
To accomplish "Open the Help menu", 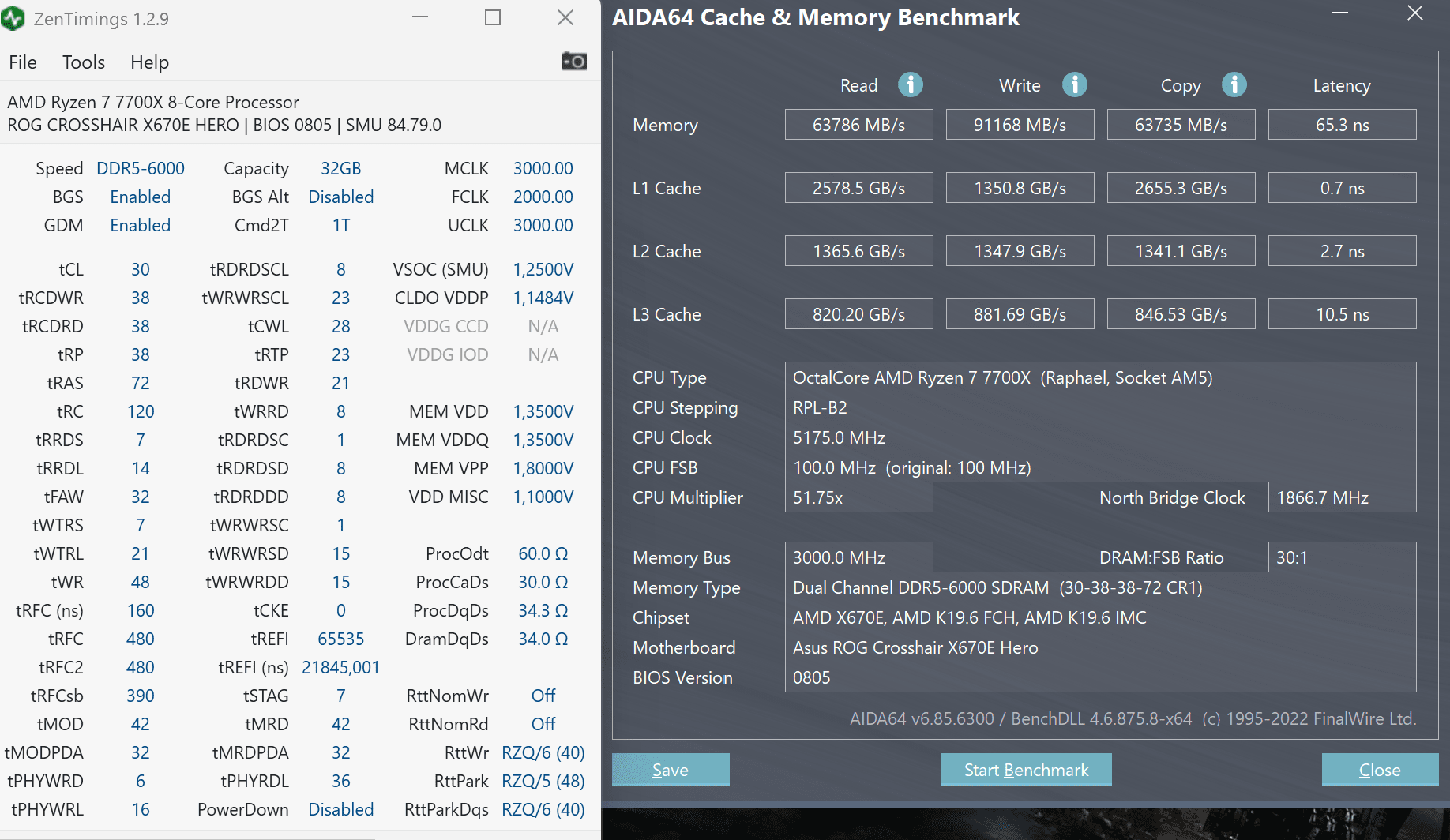I will [149, 62].
